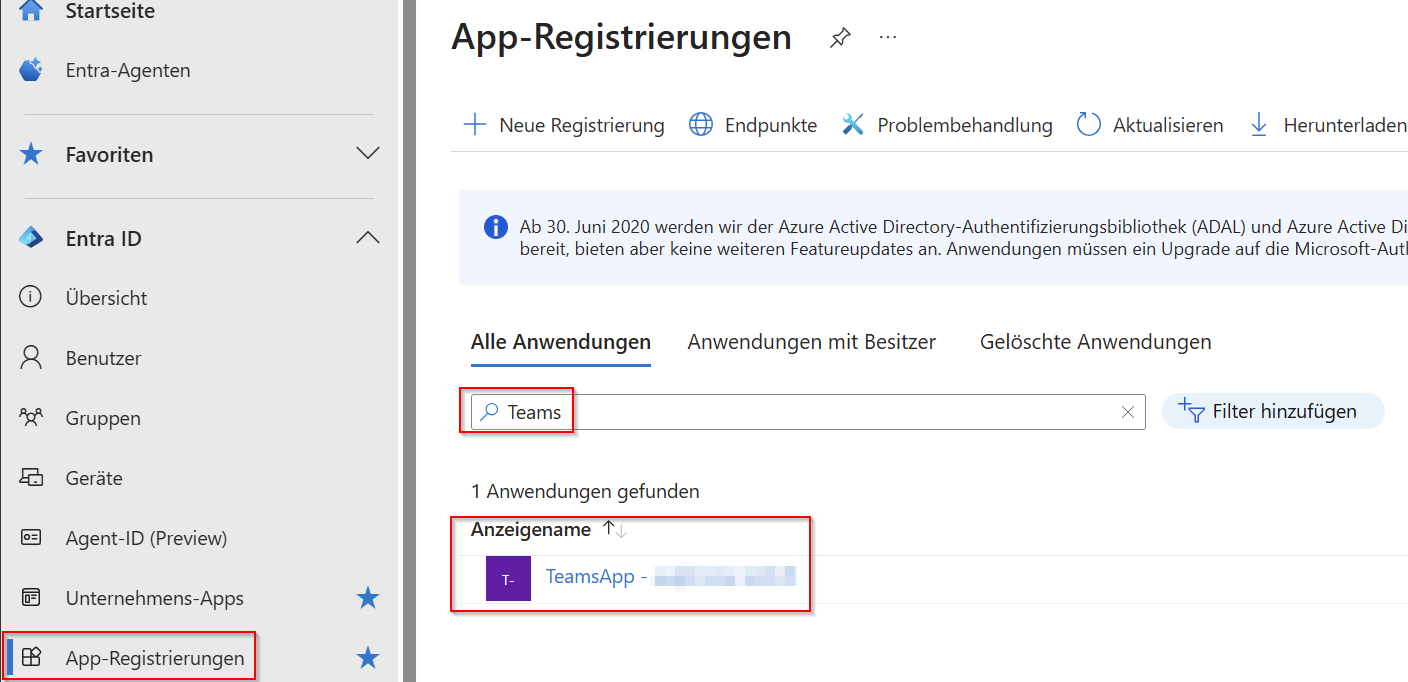Click Neue Registrierung

[582, 125]
